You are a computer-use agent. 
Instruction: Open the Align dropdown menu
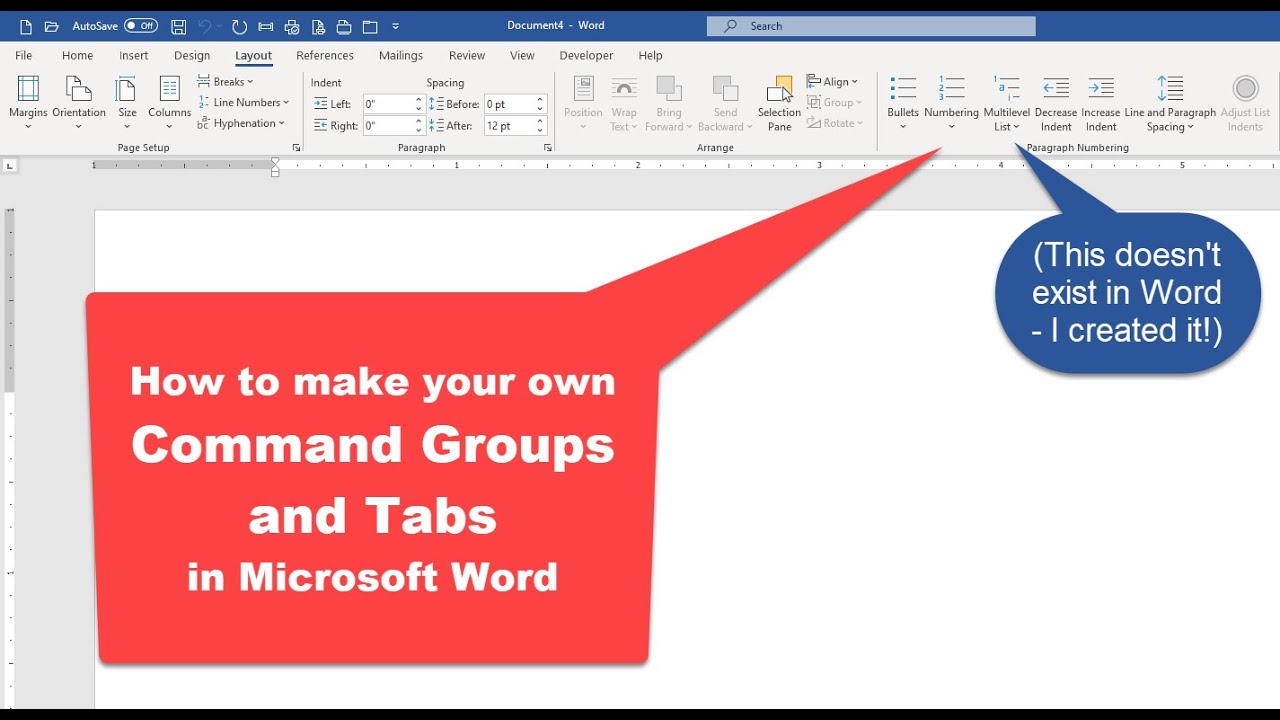click(833, 82)
